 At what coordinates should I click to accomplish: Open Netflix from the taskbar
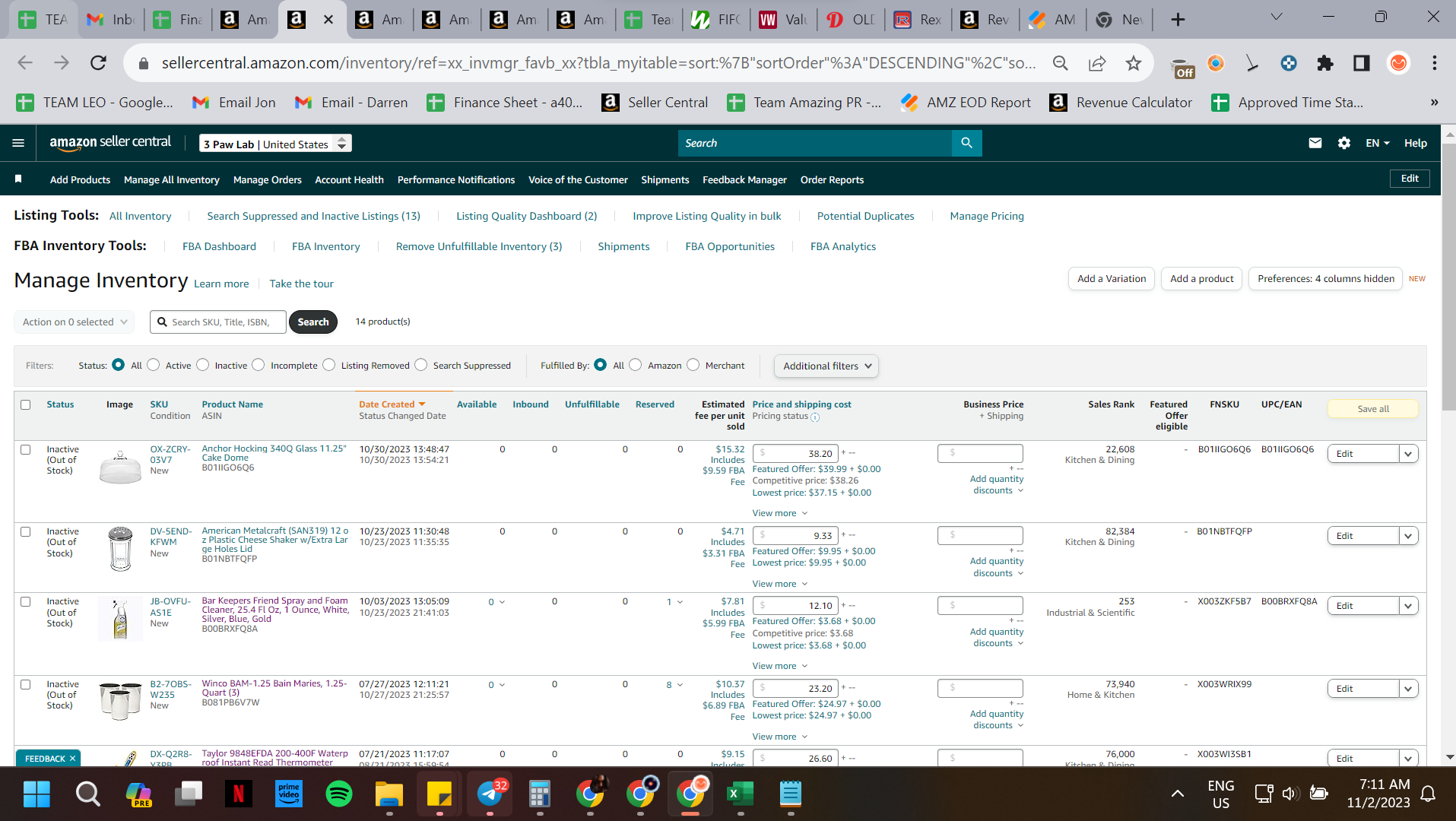tap(238, 794)
